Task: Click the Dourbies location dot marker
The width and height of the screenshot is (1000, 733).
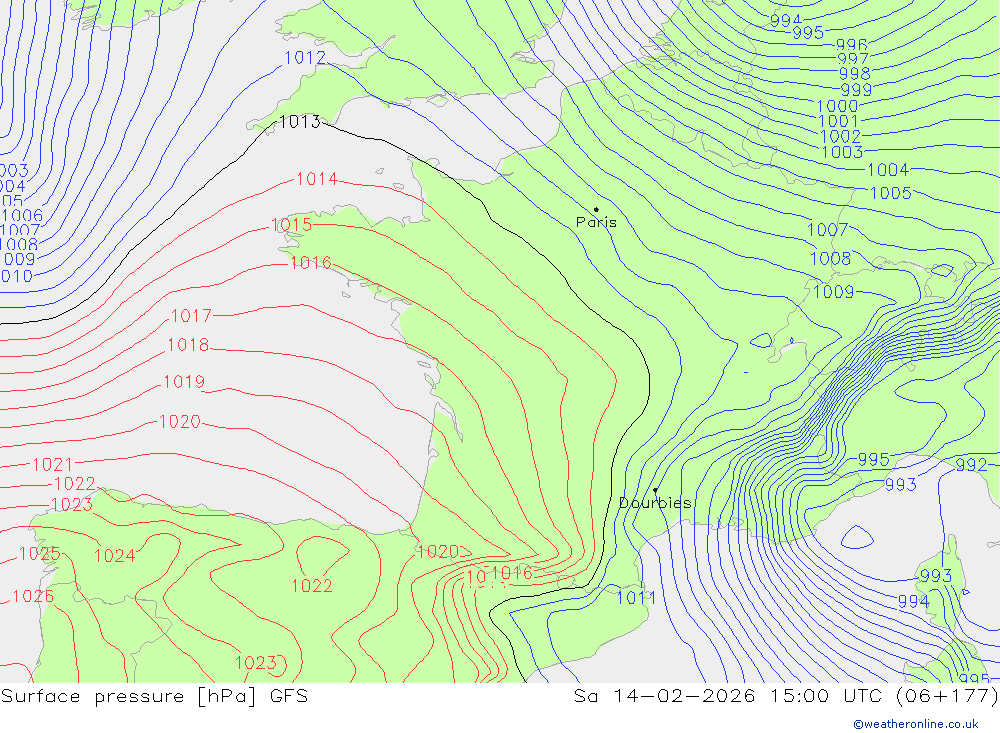Action: pos(655,491)
